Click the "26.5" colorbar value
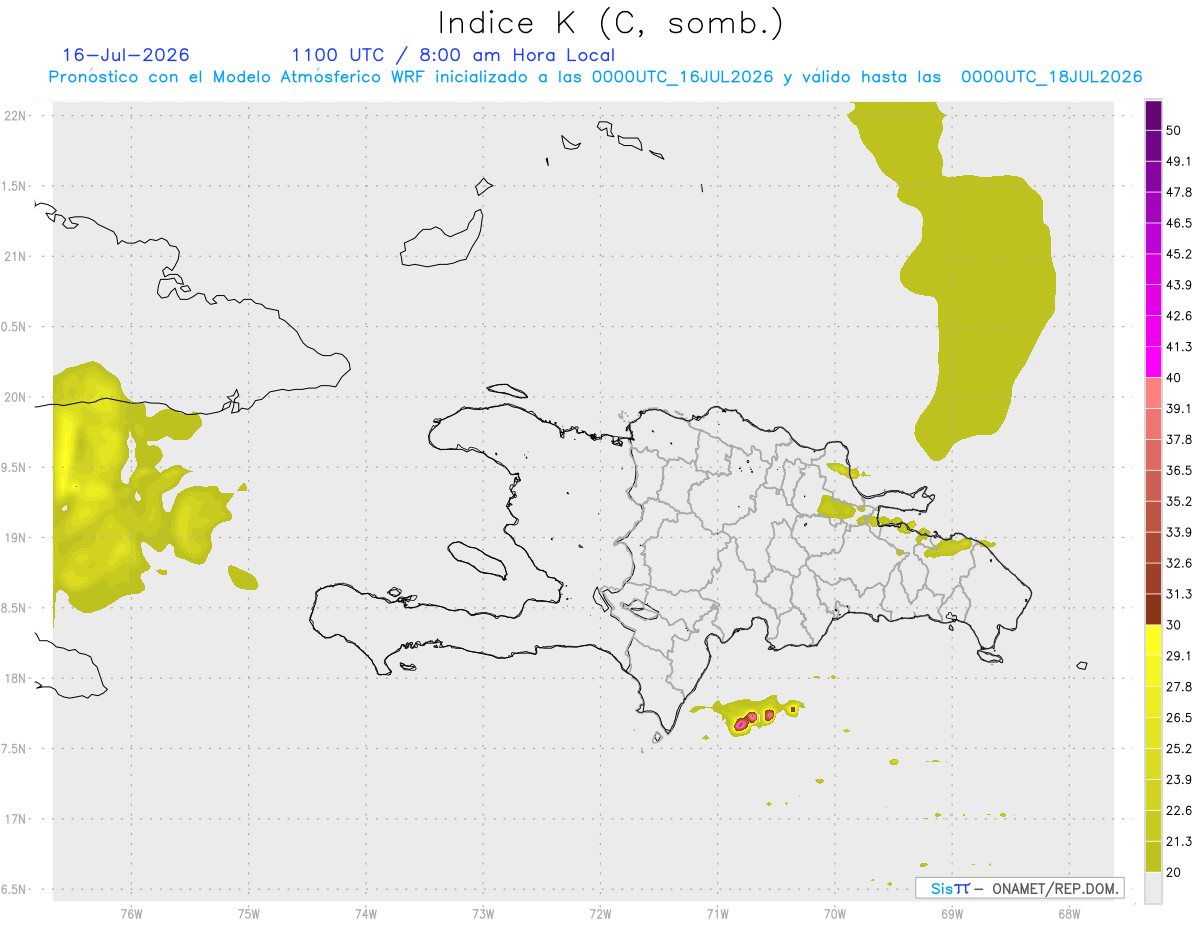Screen dimensions: 1200x927 click(x=1180, y=717)
